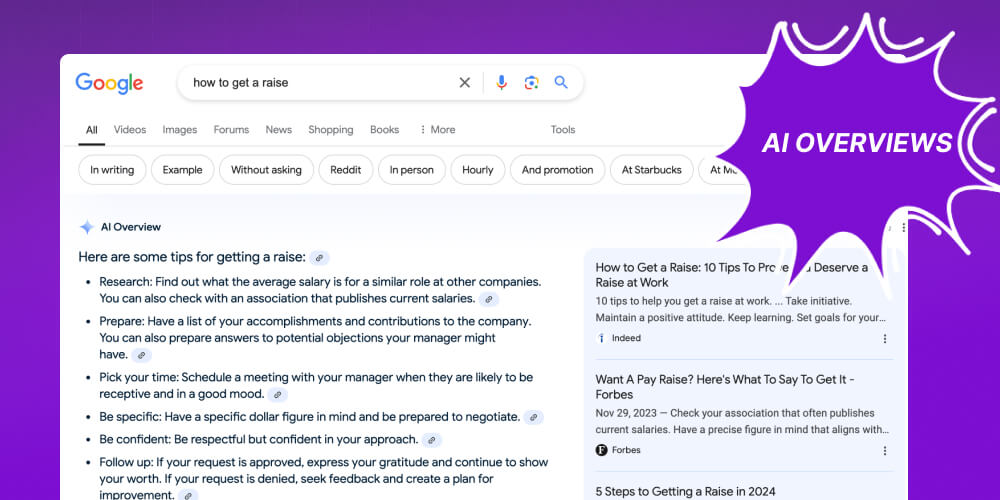Viewport: 1000px width, 500px height.
Task: Open 'Want A Pay Raise?' Forbes article
Action: [x=725, y=387]
